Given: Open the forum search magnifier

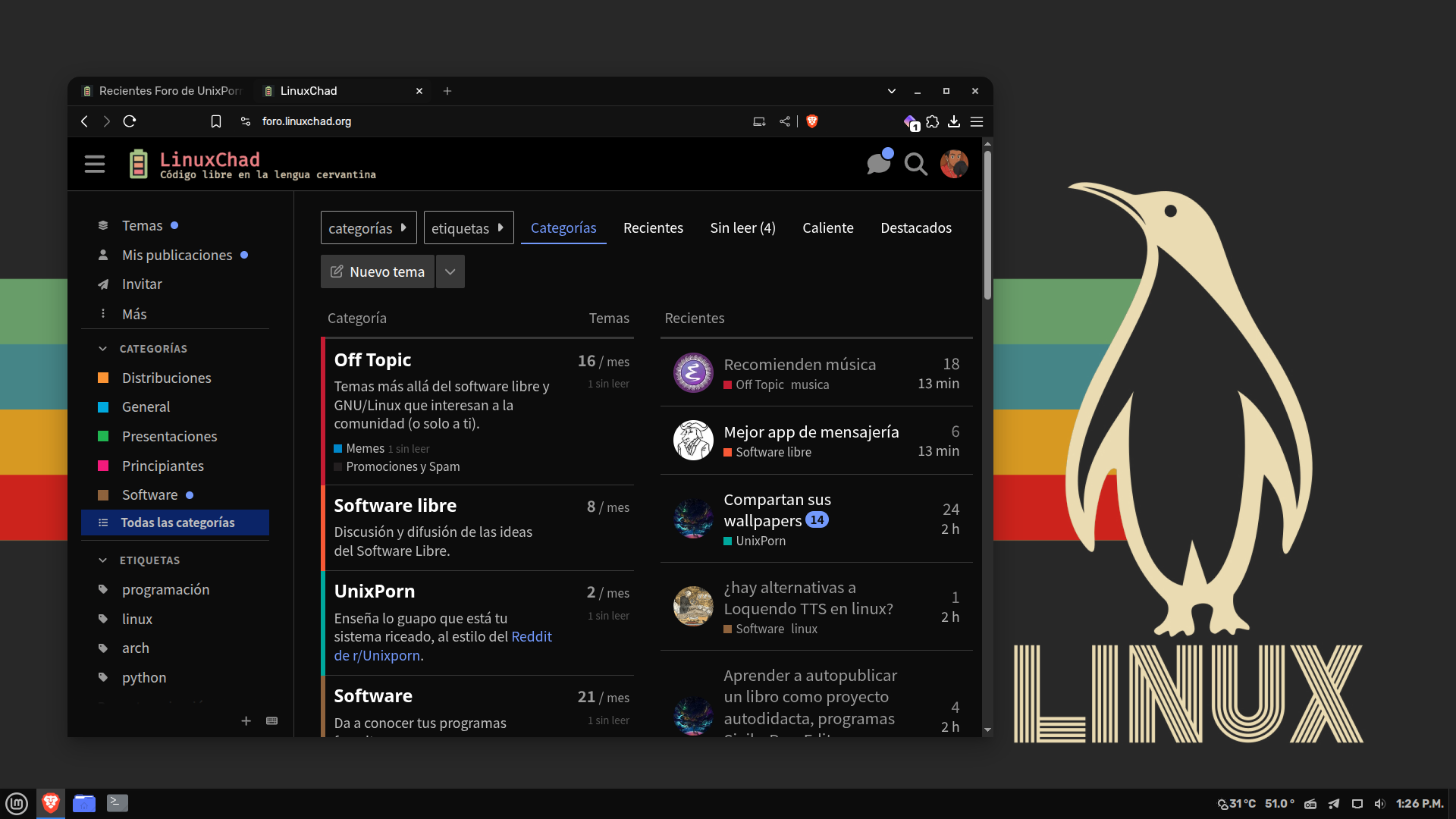Looking at the screenshot, I should pyautogui.click(x=916, y=164).
